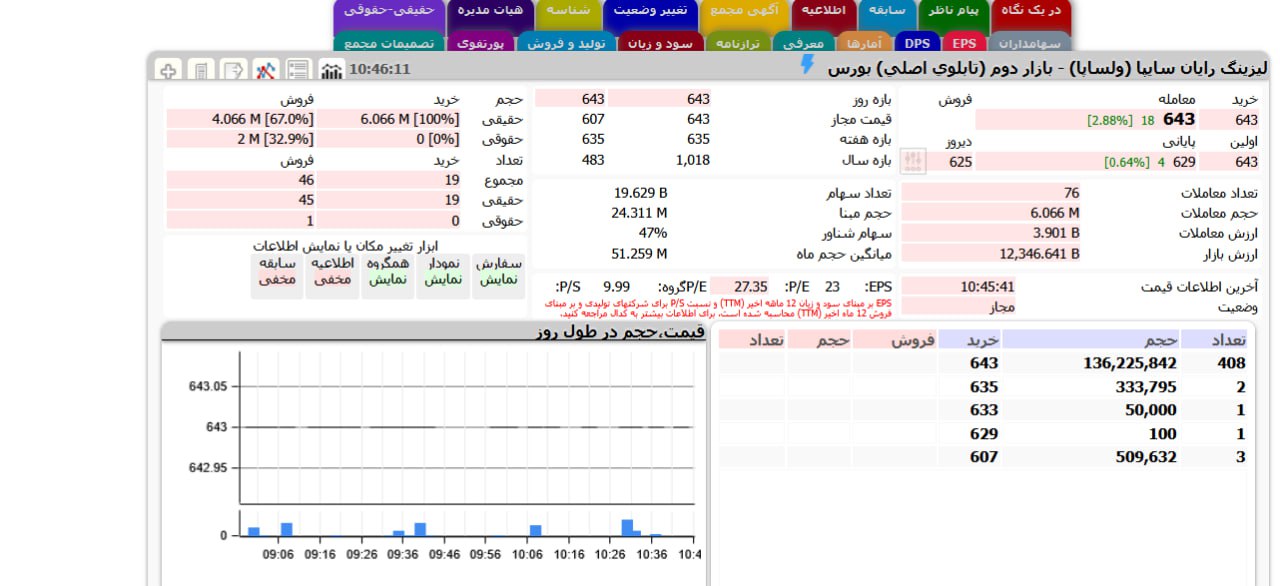Toggle the سفارش display setting

[x=498, y=272]
